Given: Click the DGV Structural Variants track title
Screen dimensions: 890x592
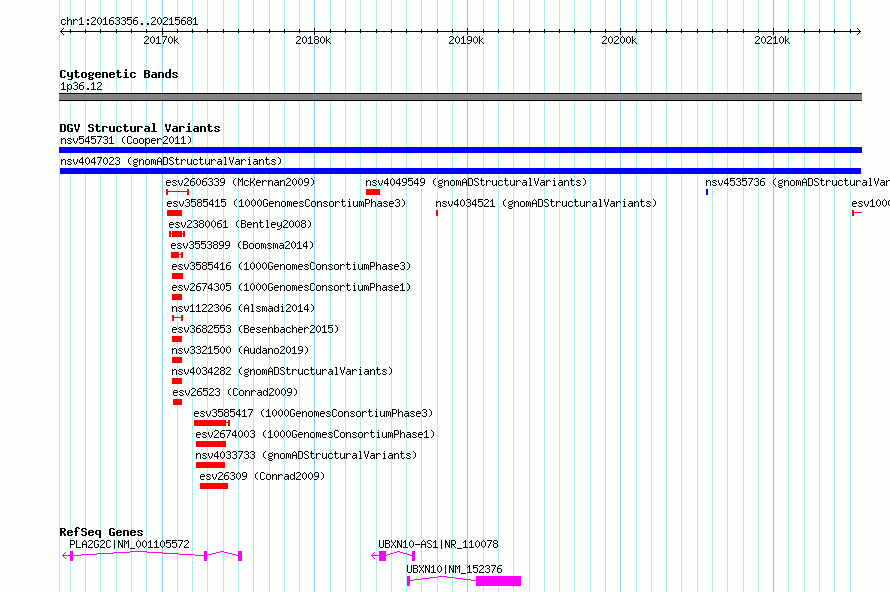Looking at the screenshot, I should [140, 128].
